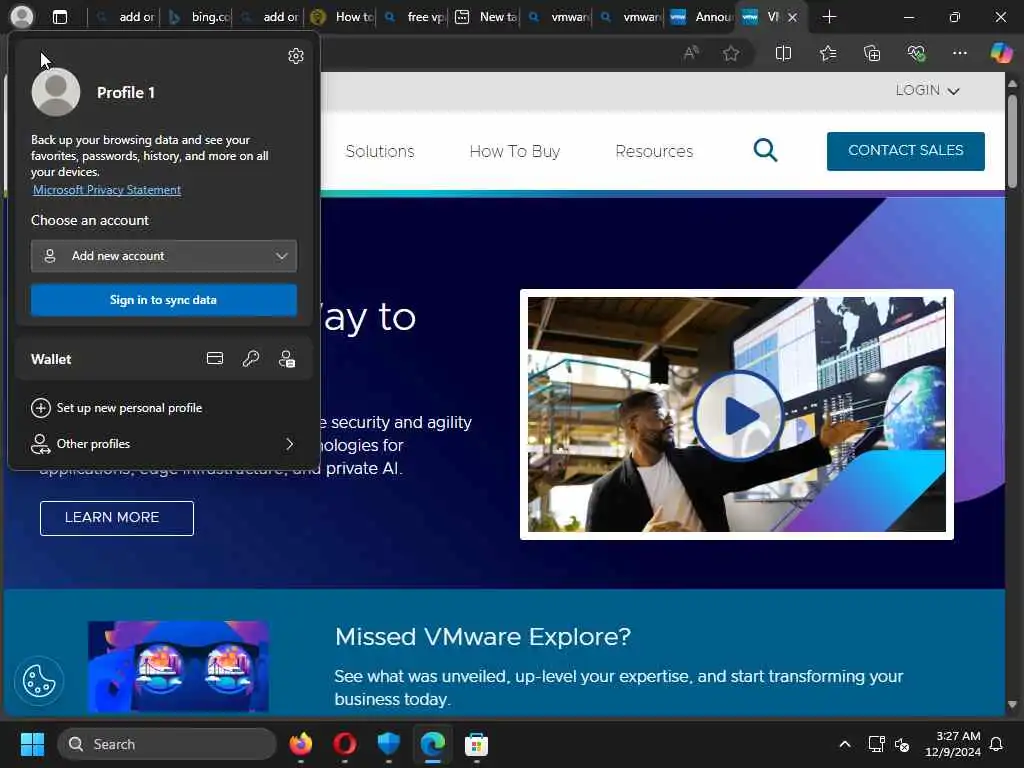Click the VMware site search magnifier
This screenshot has width=1024, height=768.
[765, 150]
